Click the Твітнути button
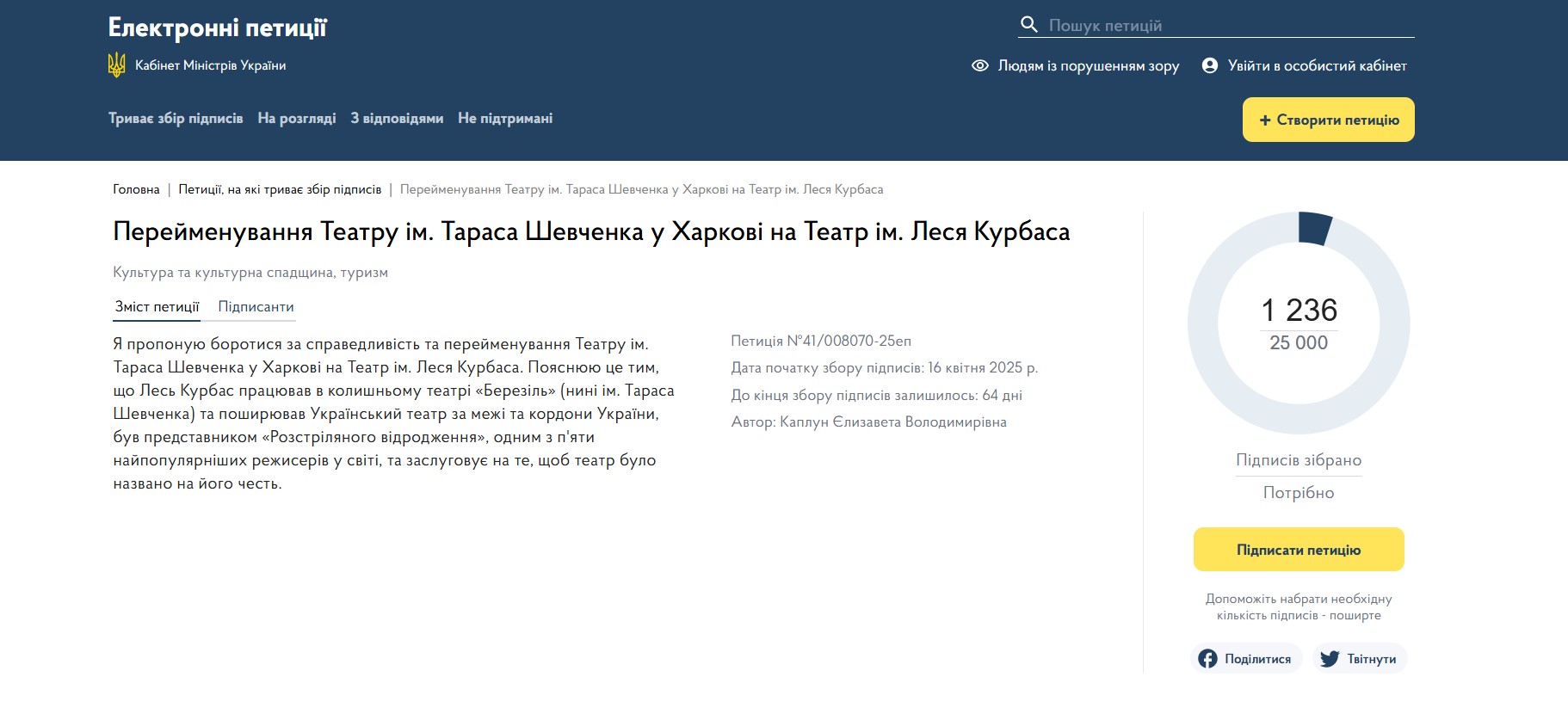The image size is (1568, 714). tap(1360, 659)
